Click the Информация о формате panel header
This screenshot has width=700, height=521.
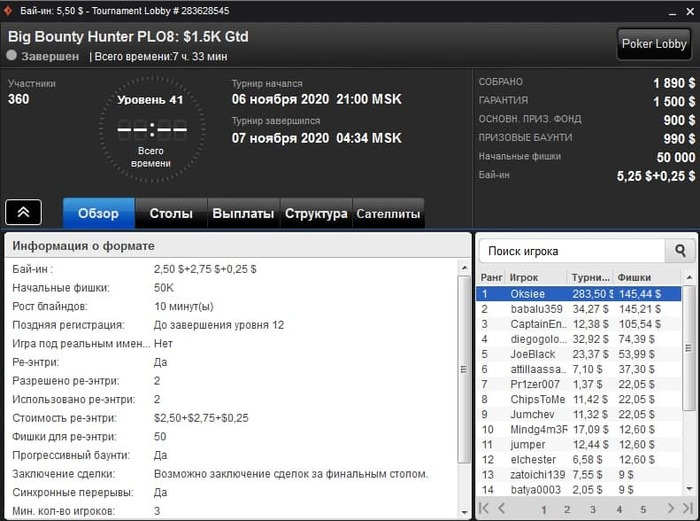point(238,246)
